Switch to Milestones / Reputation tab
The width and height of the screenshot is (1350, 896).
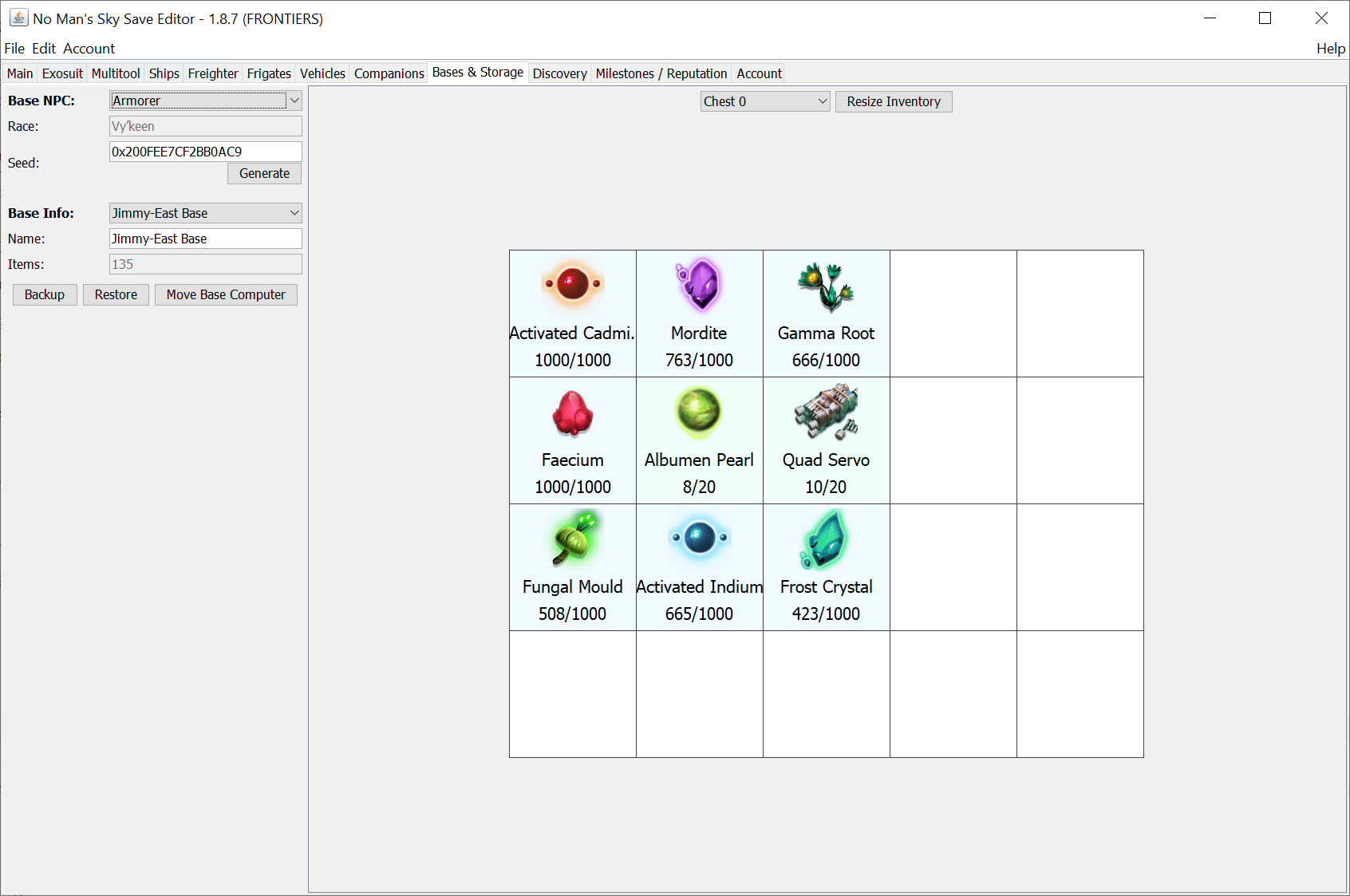(x=661, y=73)
